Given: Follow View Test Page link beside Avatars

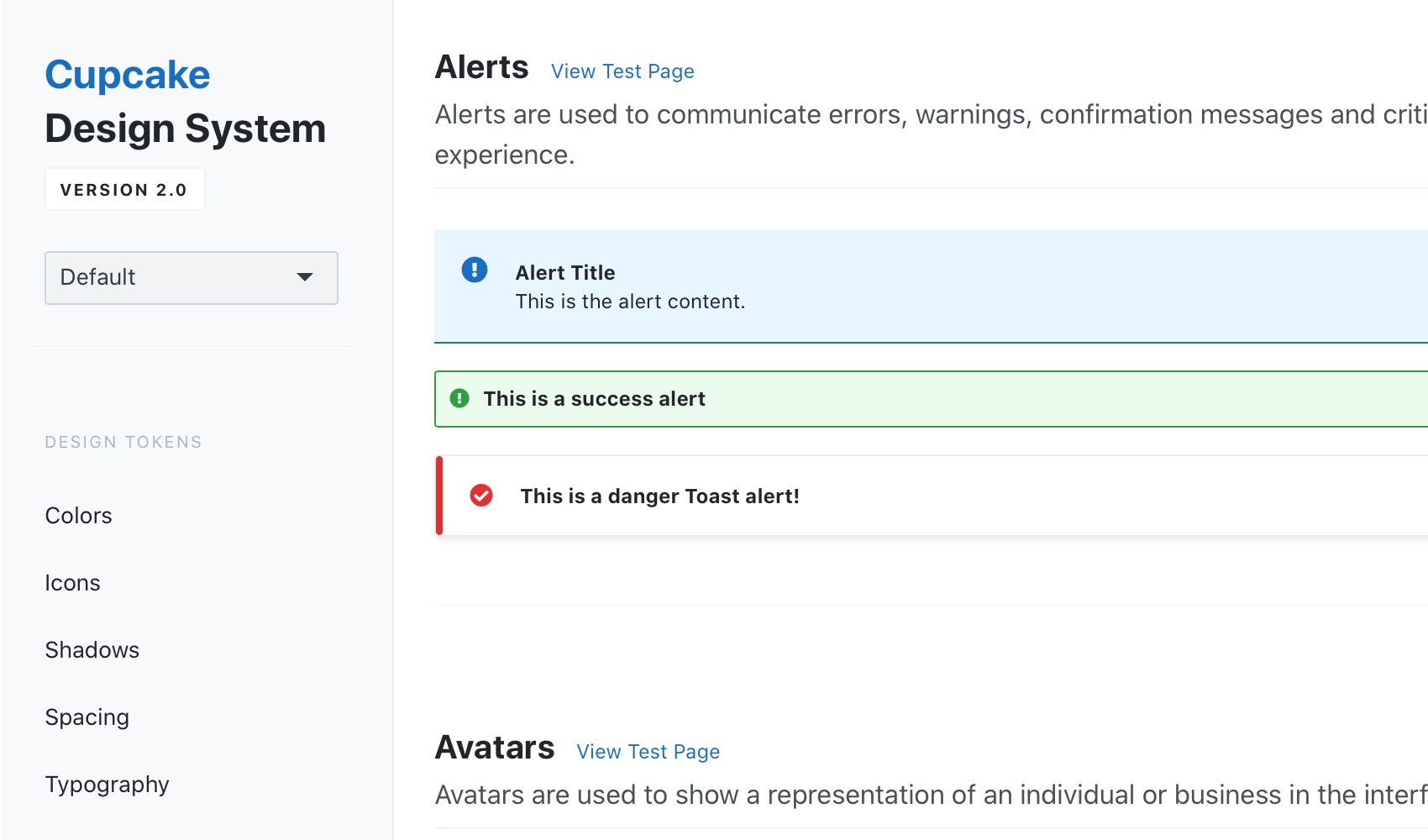Looking at the screenshot, I should (x=648, y=752).
